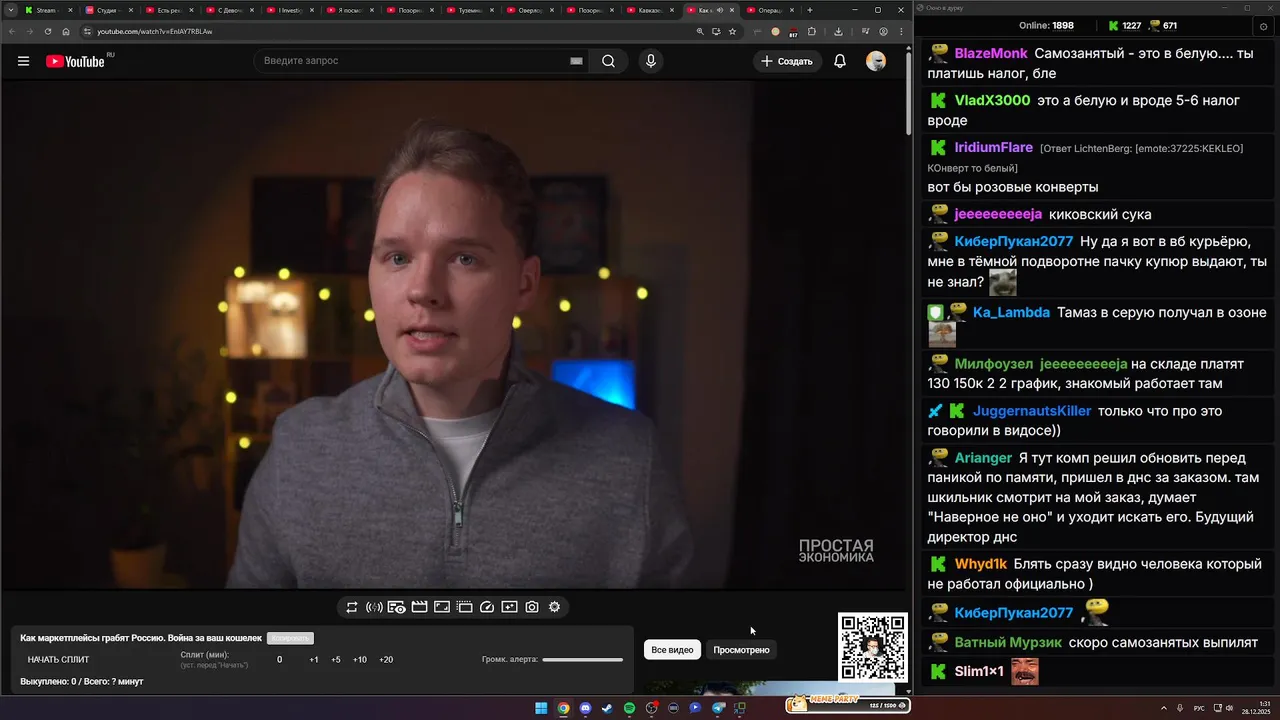Image resolution: width=1280 pixels, height=720 pixels.
Task: Open a new browser tab
Action: pyautogui.click(x=810, y=10)
